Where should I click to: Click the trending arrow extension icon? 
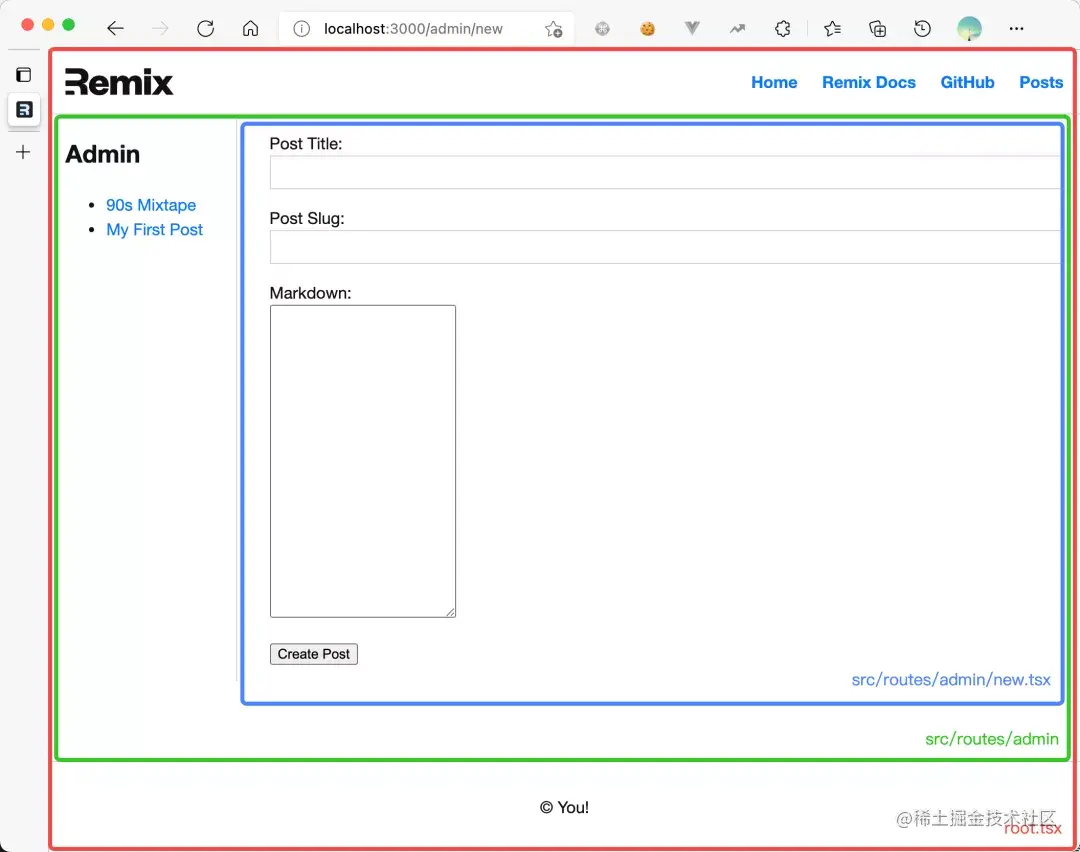pyautogui.click(x=738, y=29)
